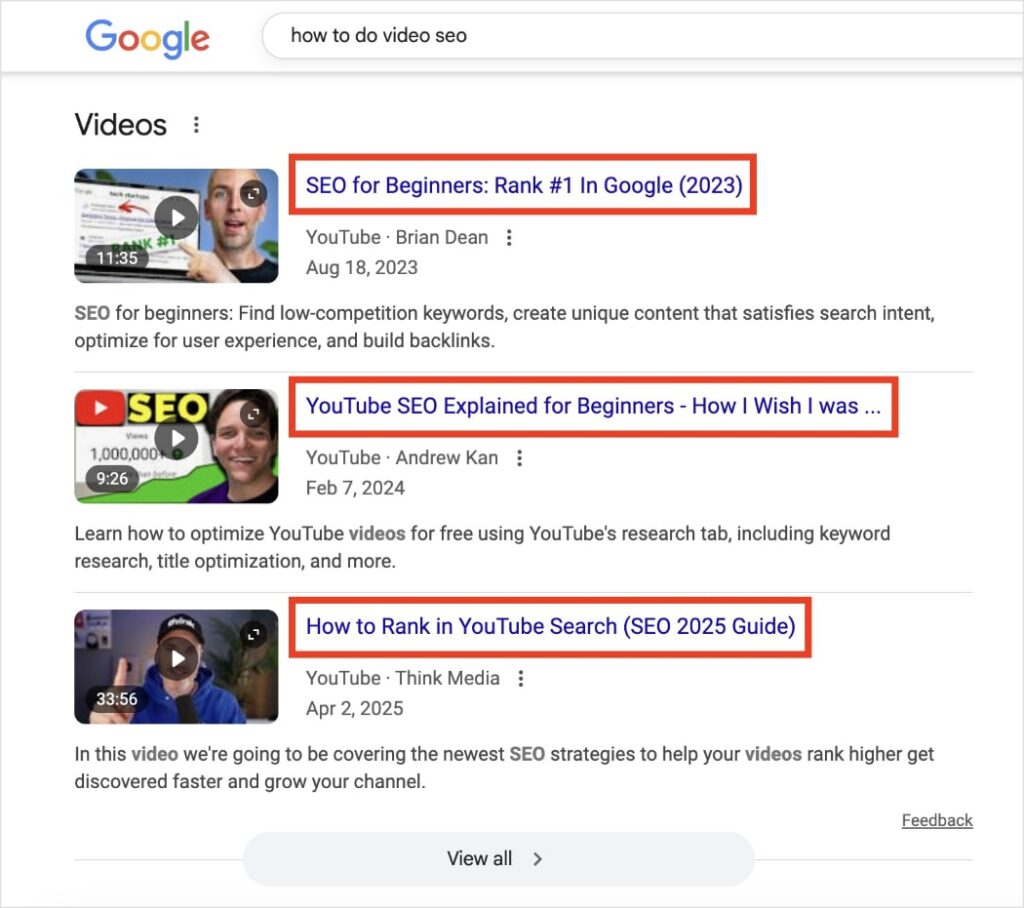The height and width of the screenshot is (908, 1024).
Task: Open the three-dot menu for the Andrew Kan result
Action: [x=520, y=457]
